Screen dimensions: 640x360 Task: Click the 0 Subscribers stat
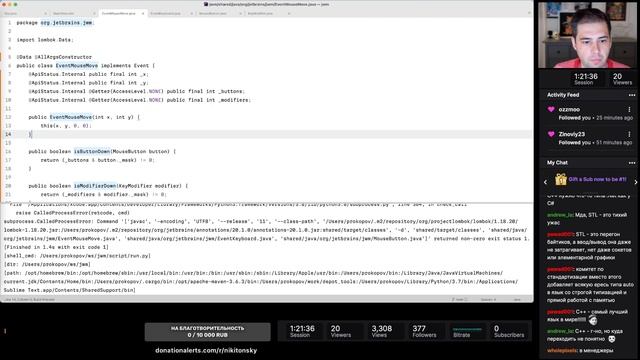(509, 331)
